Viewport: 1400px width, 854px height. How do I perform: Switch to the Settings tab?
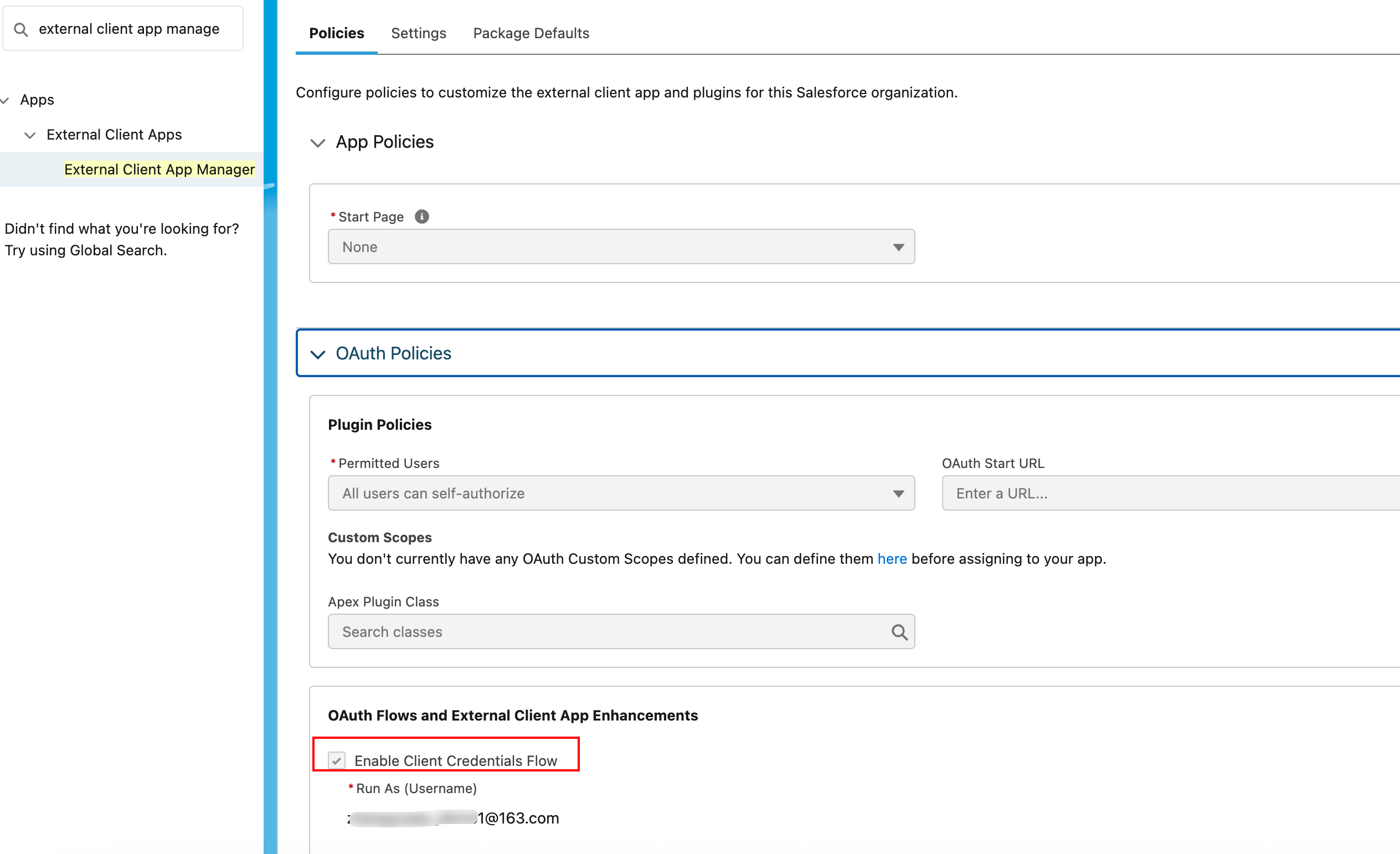click(x=418, y=34)
